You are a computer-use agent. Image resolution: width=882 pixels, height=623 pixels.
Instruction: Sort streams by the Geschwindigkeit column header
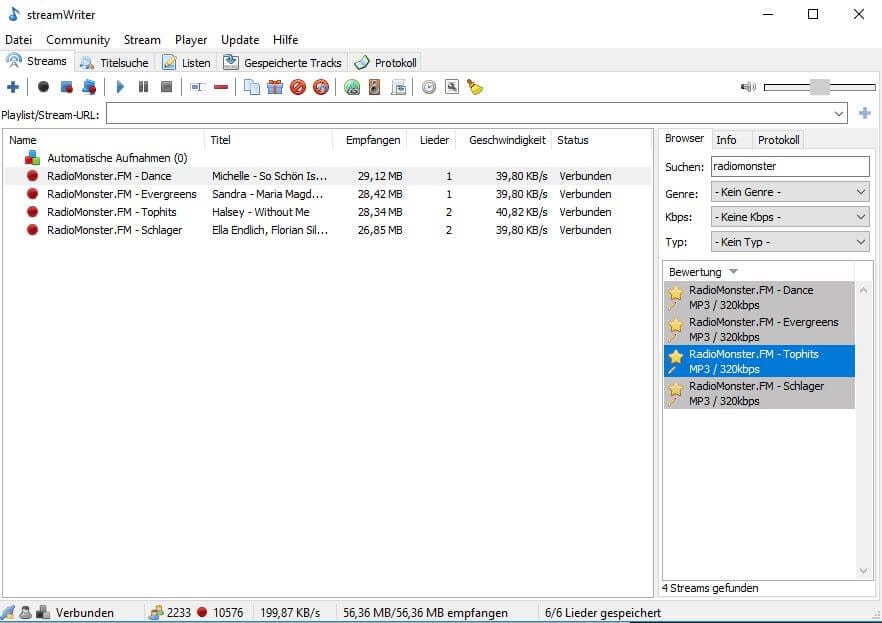click(x=507, y=140)
